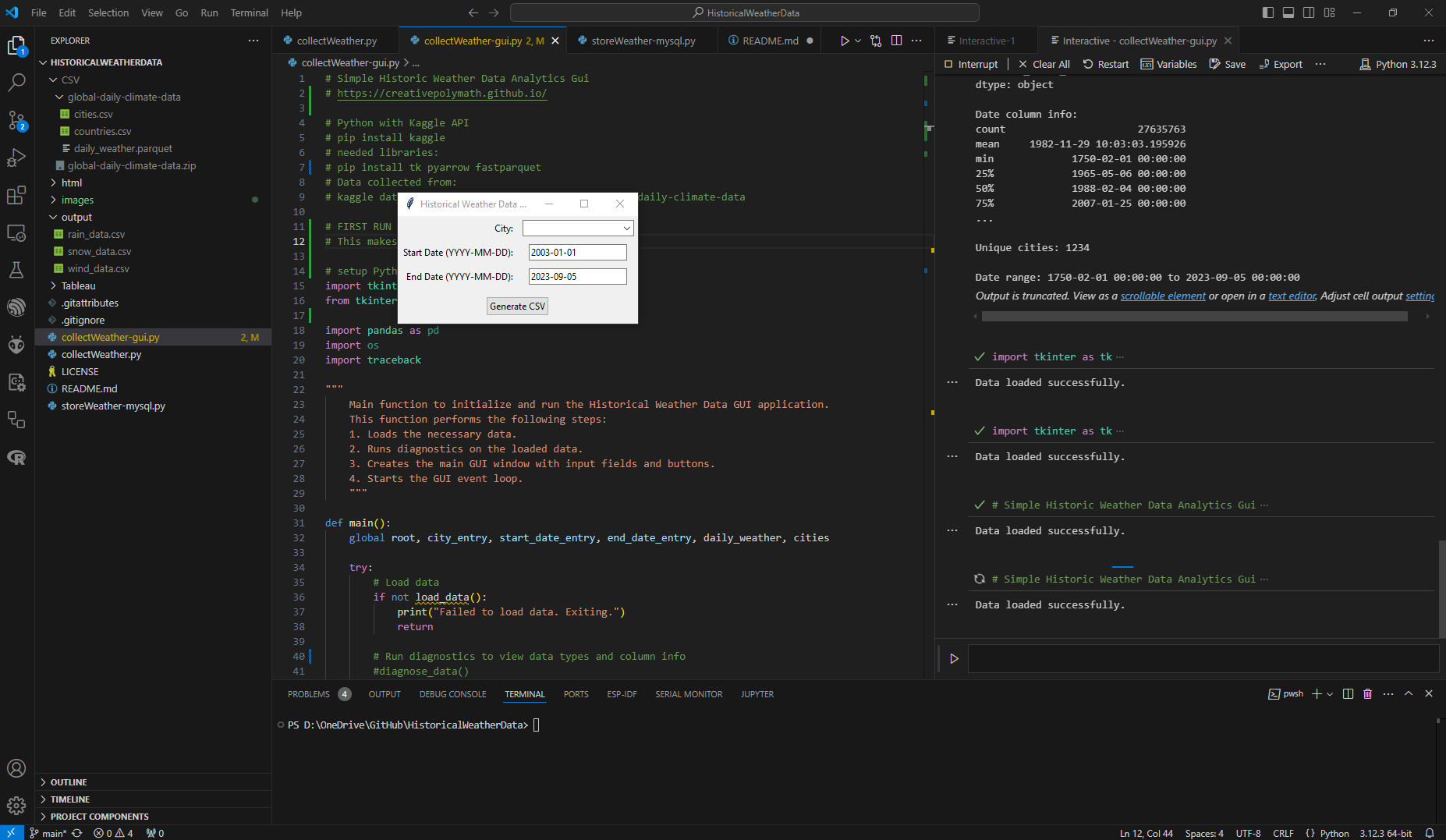Split the terminal panel
1446x840 pixels.
(x=1348, y=693)
